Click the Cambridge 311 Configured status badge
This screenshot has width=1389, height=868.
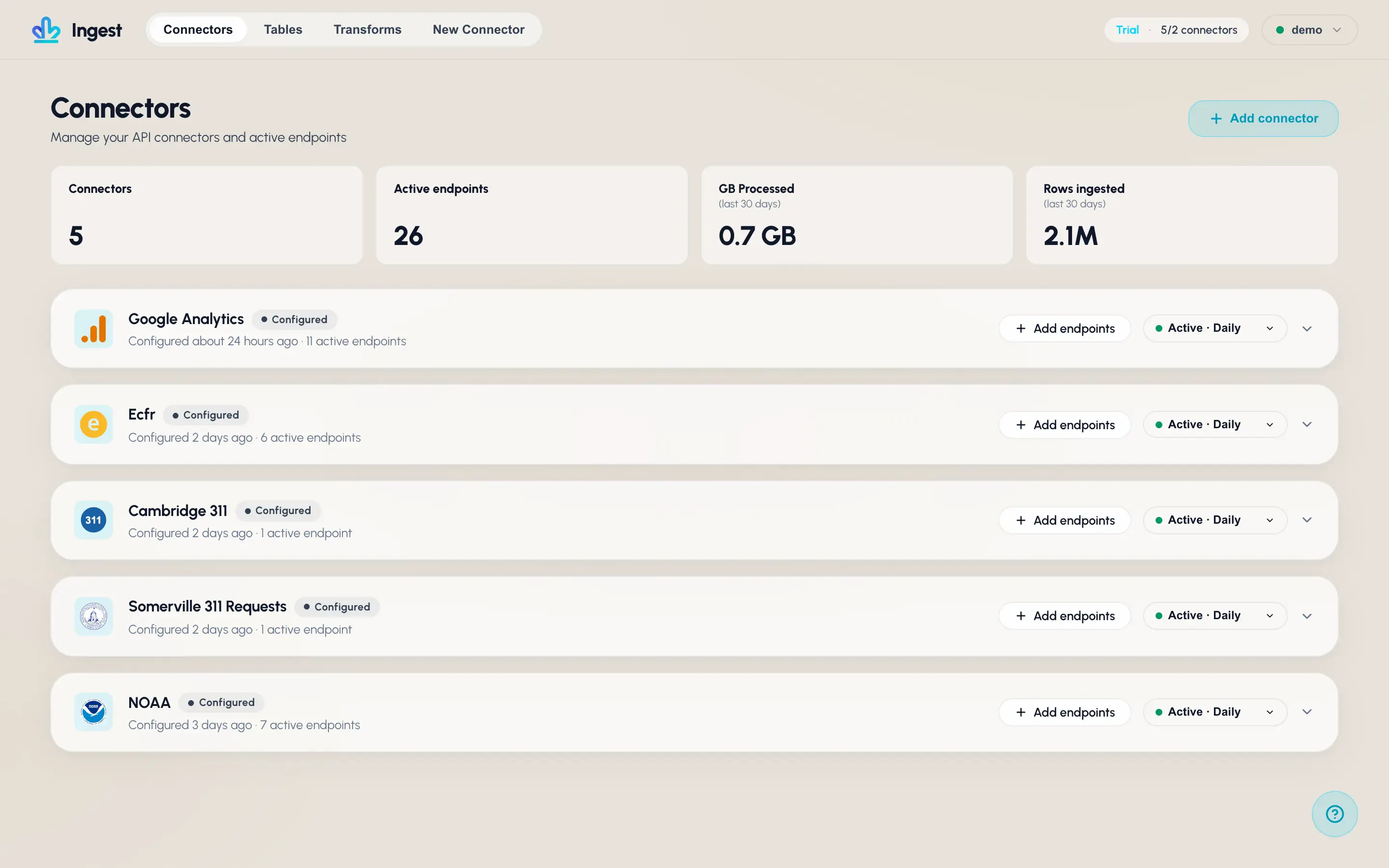pyautogui.click(x=278, y=511)
